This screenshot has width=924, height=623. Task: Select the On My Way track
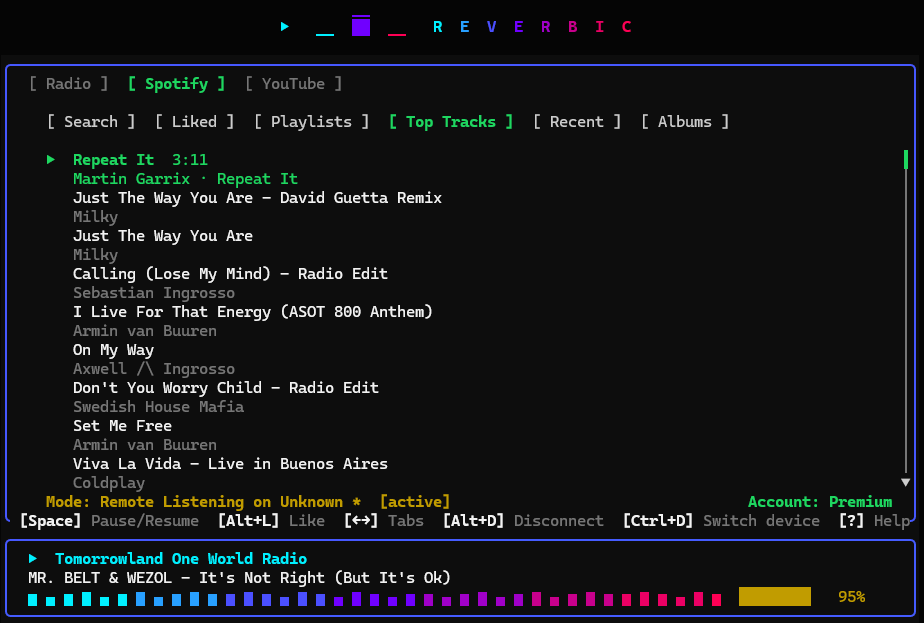tap(113, 350)
